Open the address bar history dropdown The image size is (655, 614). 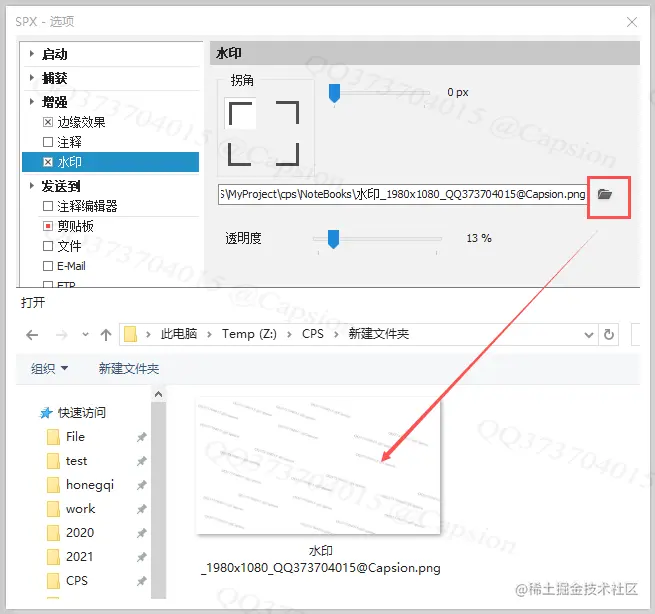[x=589, y=335]
